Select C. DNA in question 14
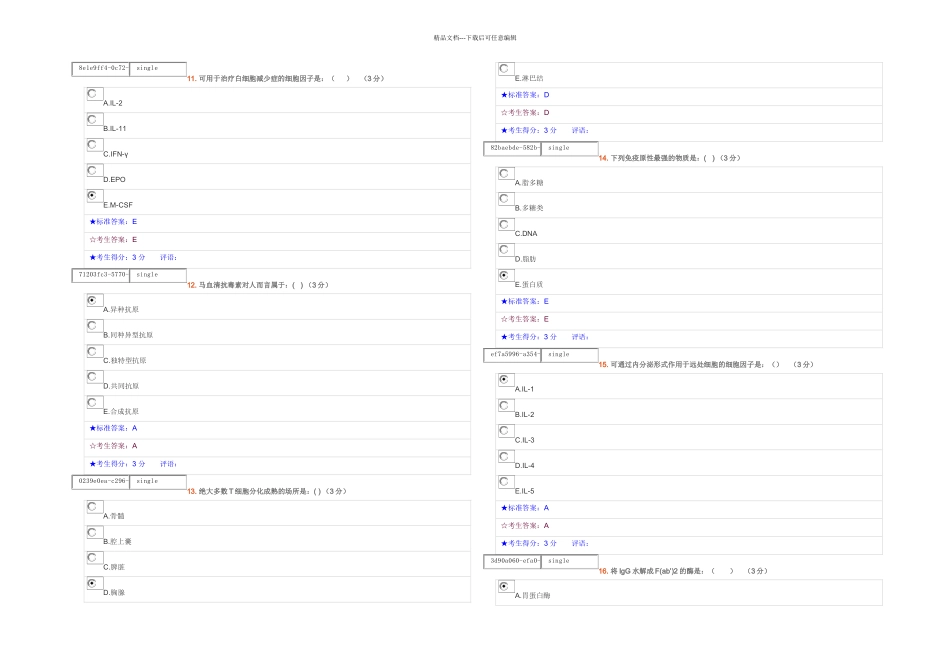The width and height of the screenshot is (950, 672). (504, 224)
